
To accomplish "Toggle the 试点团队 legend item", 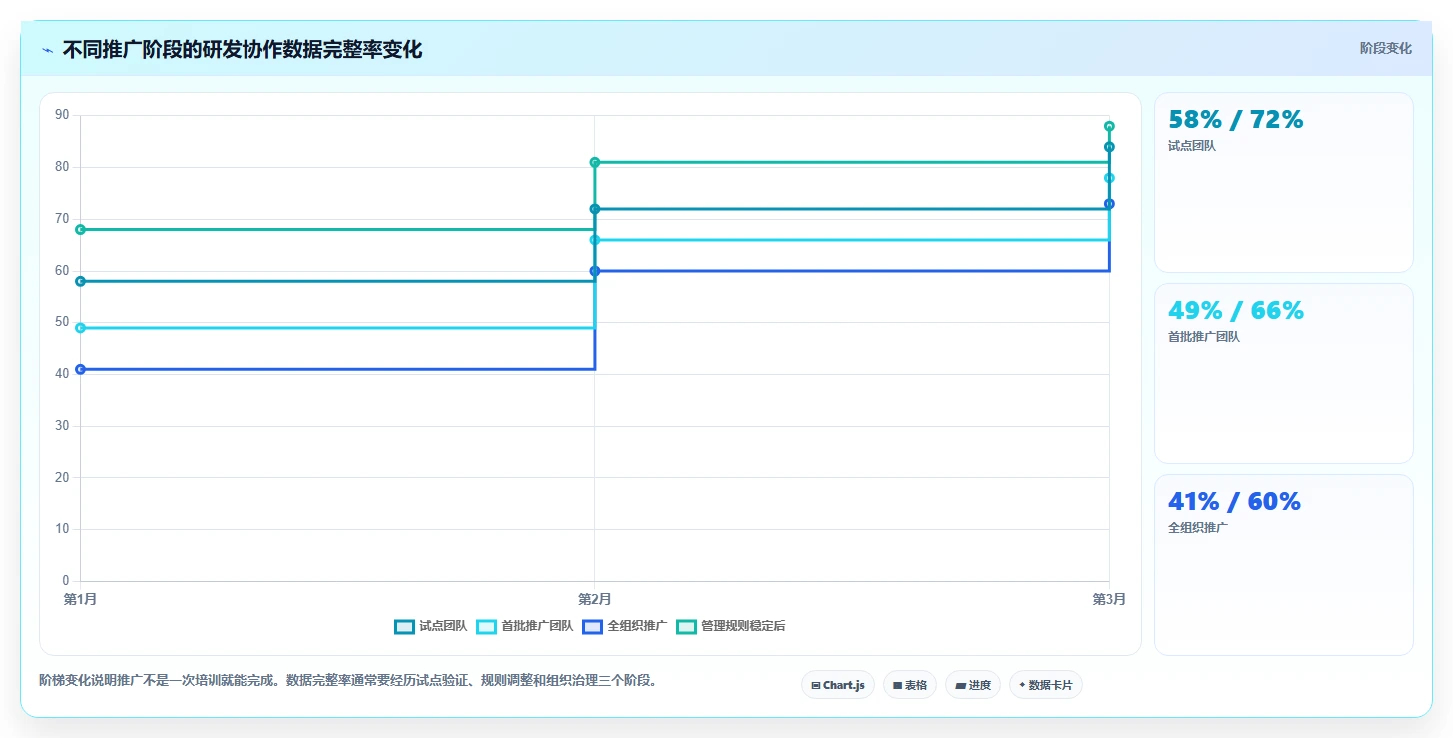I will [x=431, y=626].
